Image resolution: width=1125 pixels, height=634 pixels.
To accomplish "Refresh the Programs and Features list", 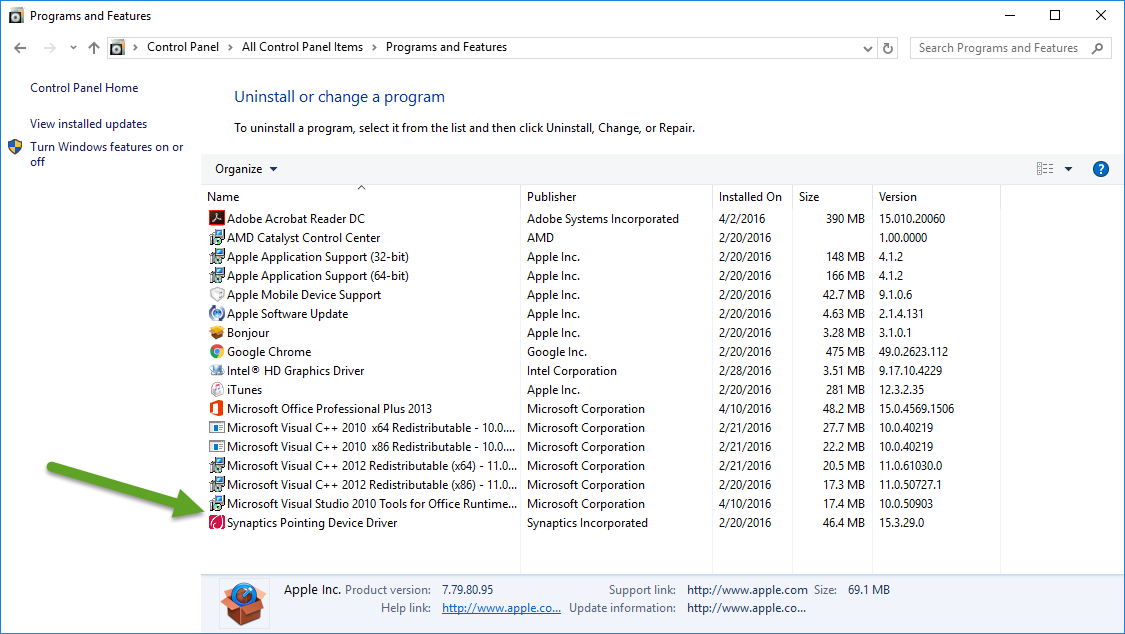I will (888, 48).
